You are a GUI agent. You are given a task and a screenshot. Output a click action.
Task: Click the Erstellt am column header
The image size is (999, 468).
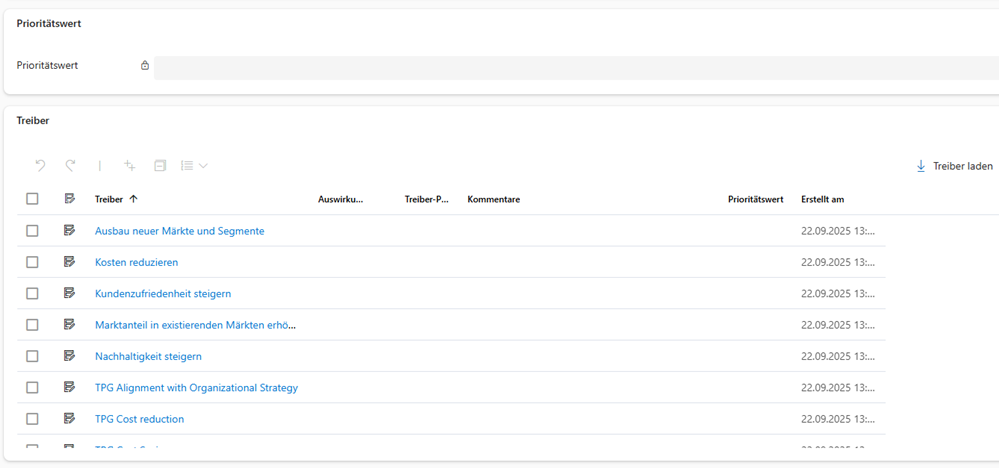[x=822, y=199]
